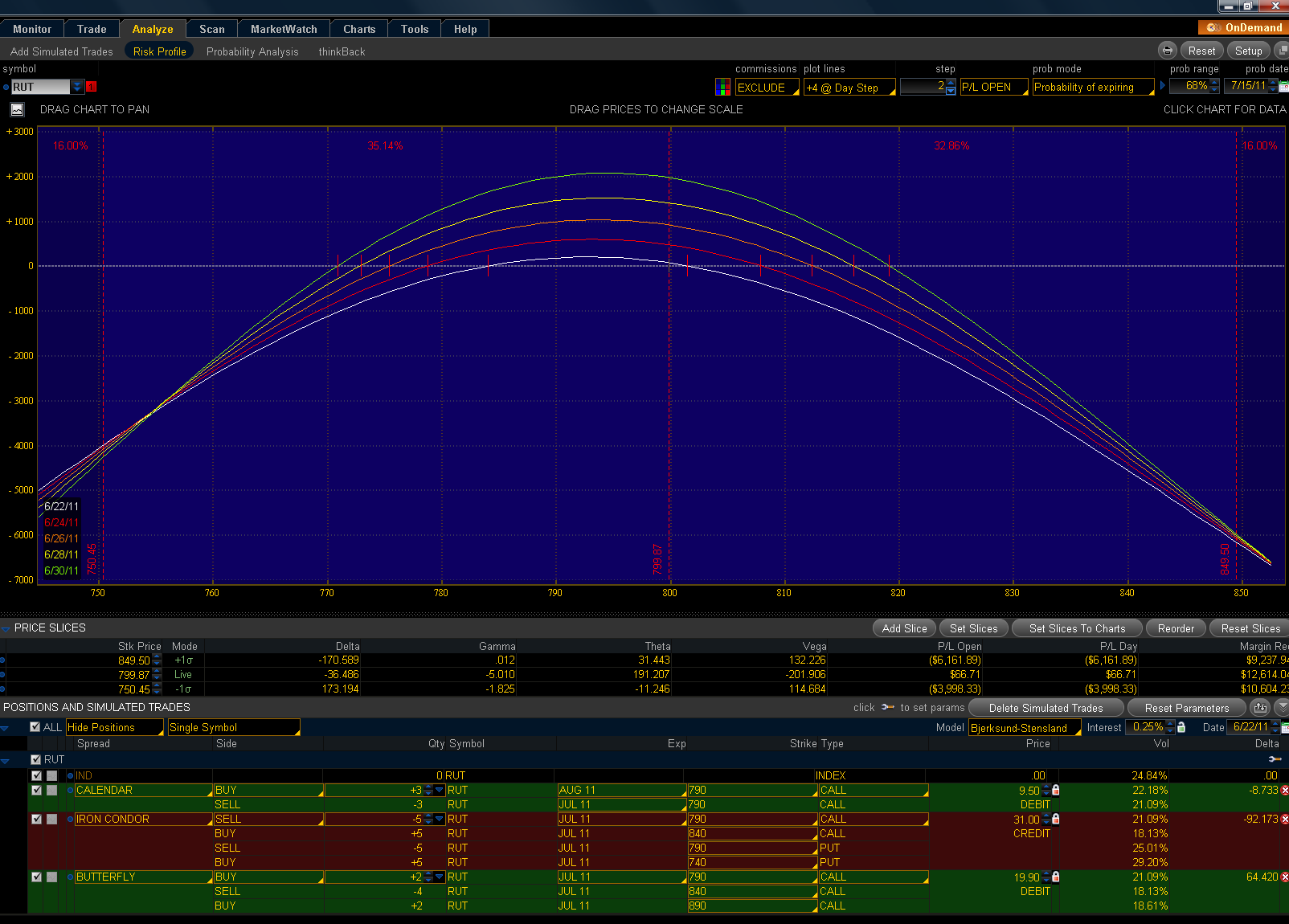Viewport: 1289px width, 924px height.
Task: Uncheck the CALENDAR trade checkbox
Action: point(36,790)
